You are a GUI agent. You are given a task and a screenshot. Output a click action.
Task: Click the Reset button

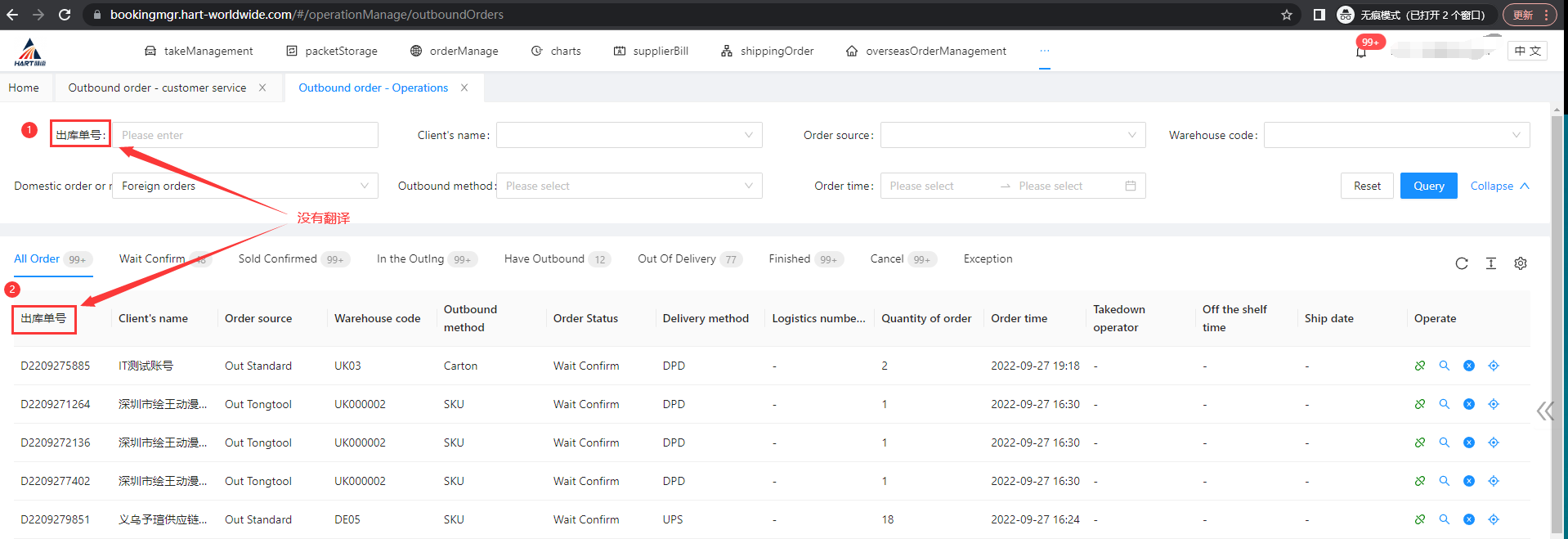(x=1367, y=186)
